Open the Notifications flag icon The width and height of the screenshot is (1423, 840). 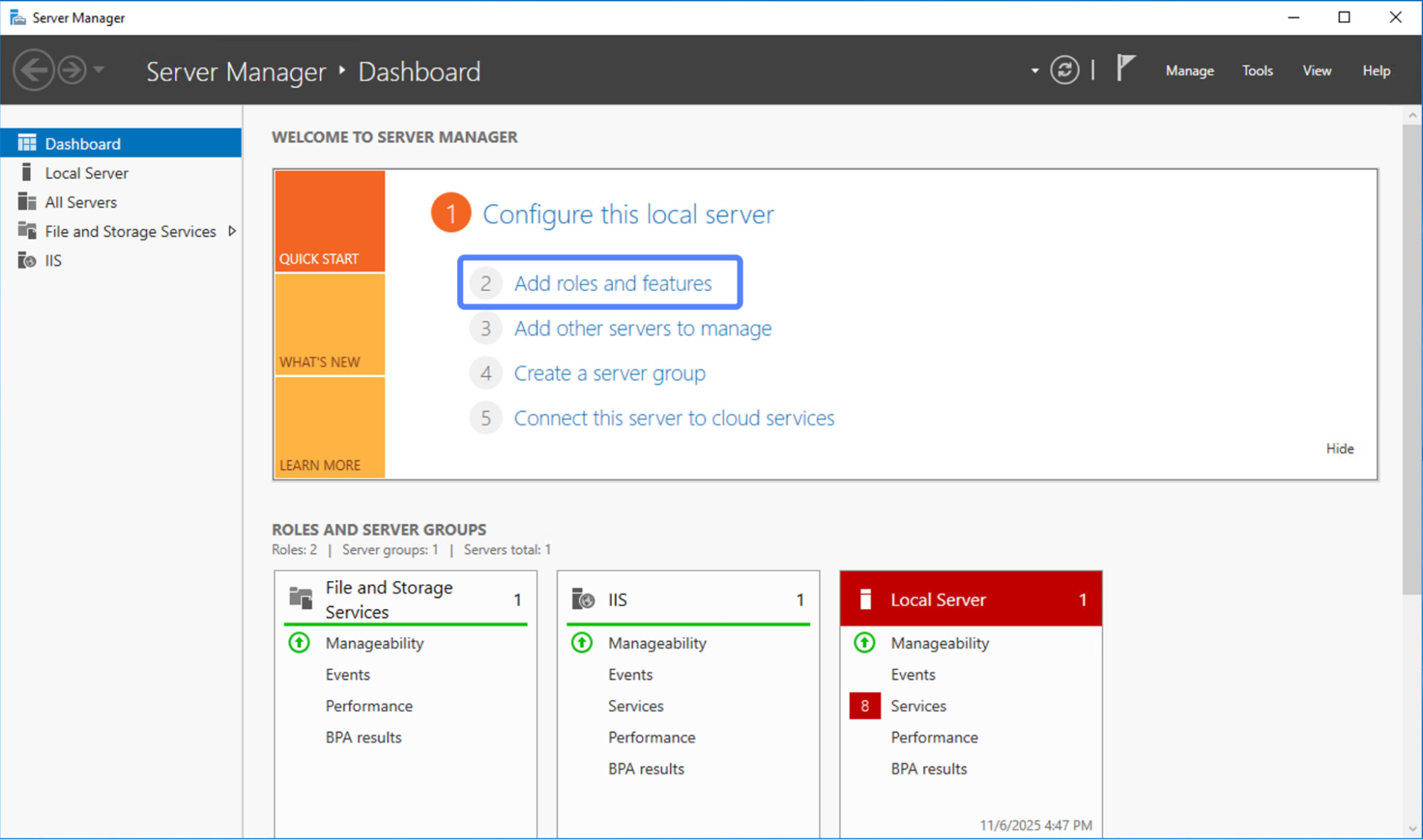point(1125,69)
